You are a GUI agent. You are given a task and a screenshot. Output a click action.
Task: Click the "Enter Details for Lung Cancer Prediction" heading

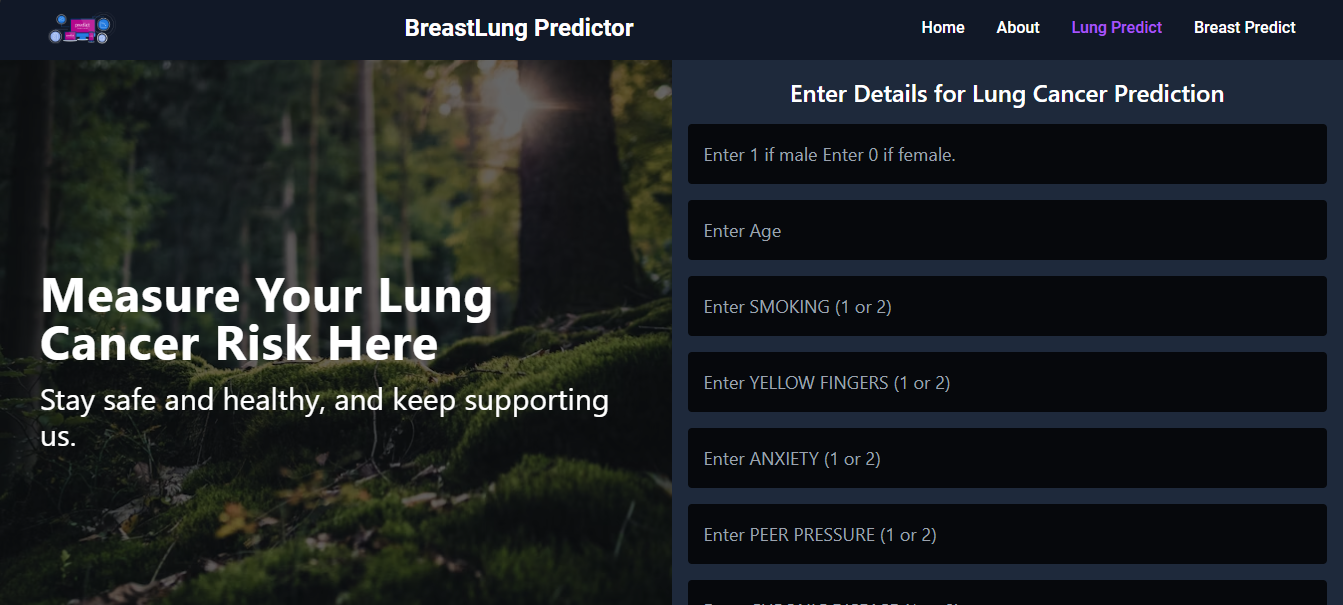(x=1006, y=94)
